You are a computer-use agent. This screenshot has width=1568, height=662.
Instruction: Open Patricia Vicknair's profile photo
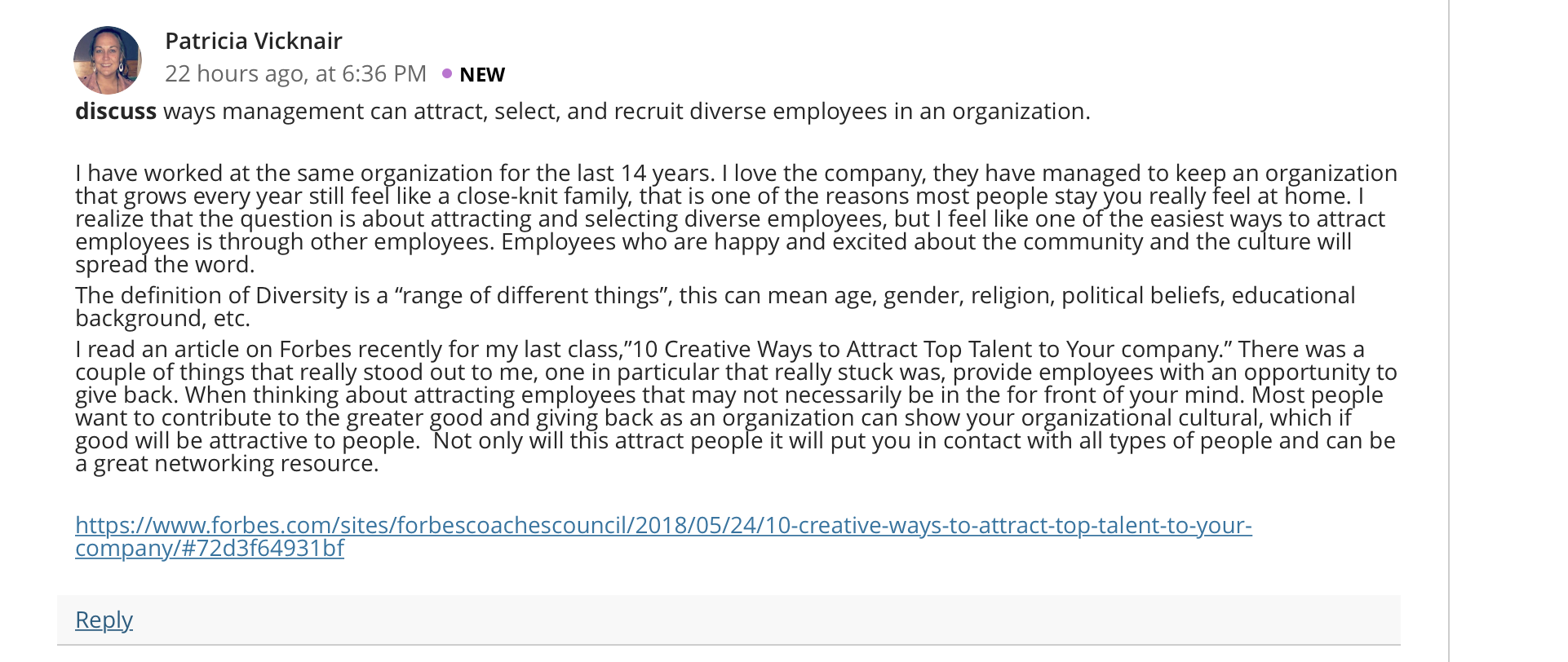click(108, 60)
